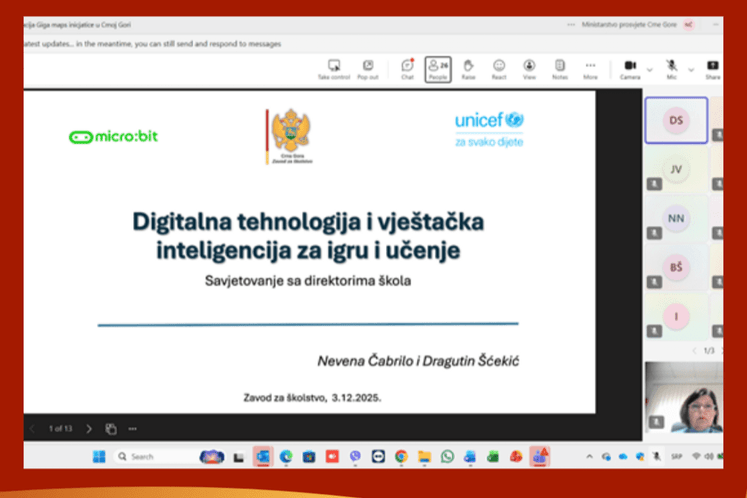Raise your hand in the meeting

click(x=468, y=68)
